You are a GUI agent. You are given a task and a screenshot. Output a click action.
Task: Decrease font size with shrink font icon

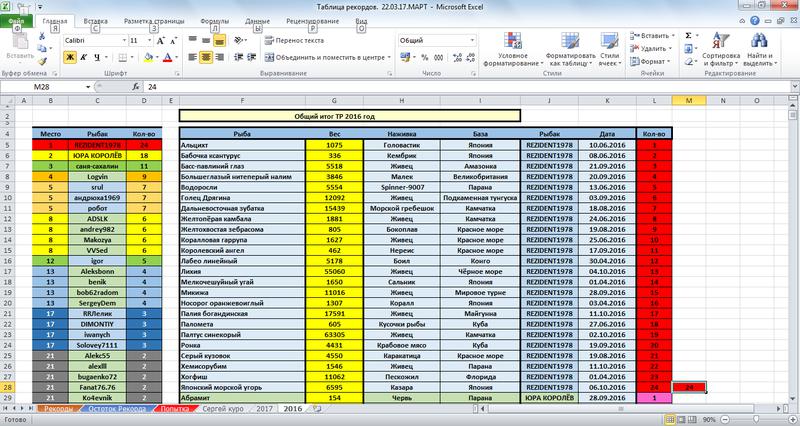coord(173,41)
